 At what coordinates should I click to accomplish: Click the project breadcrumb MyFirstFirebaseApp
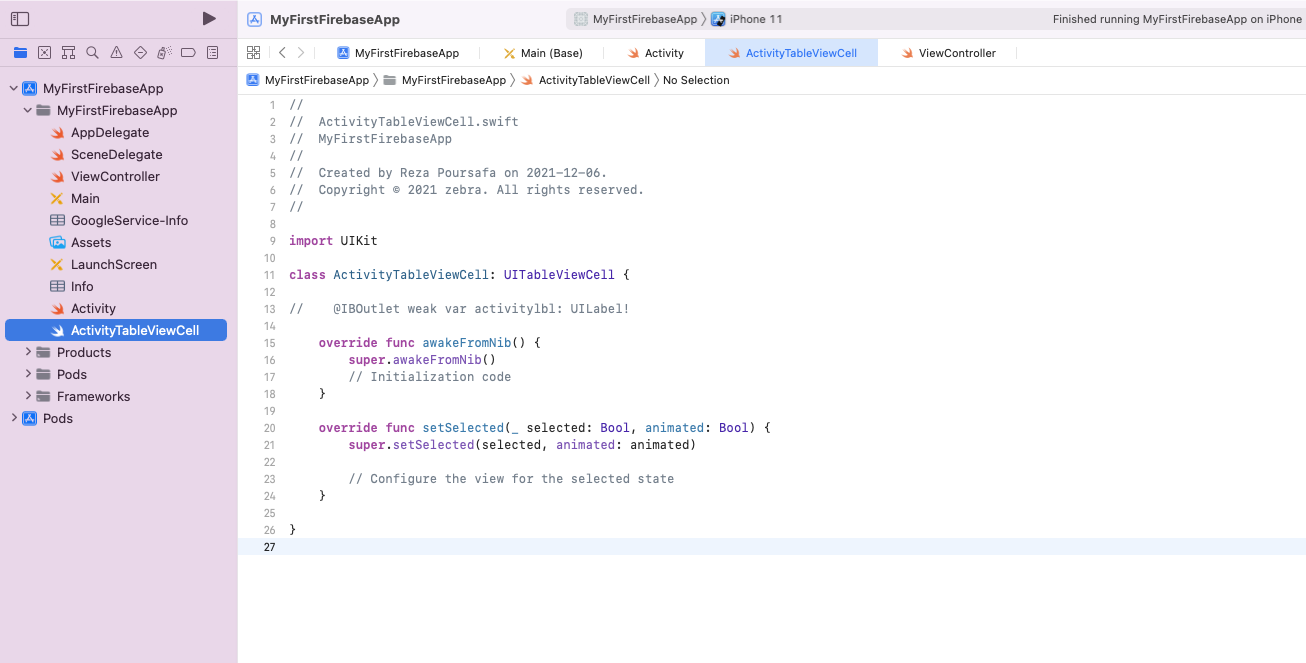[x=308, y=80]
